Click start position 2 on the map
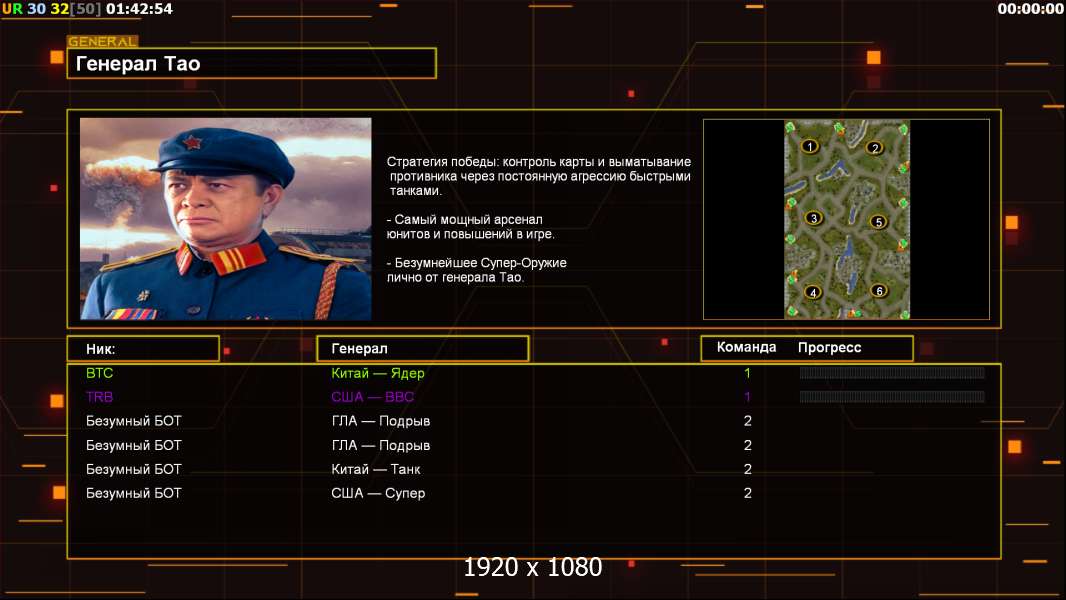1066x600 pixels. click(875, 147)
